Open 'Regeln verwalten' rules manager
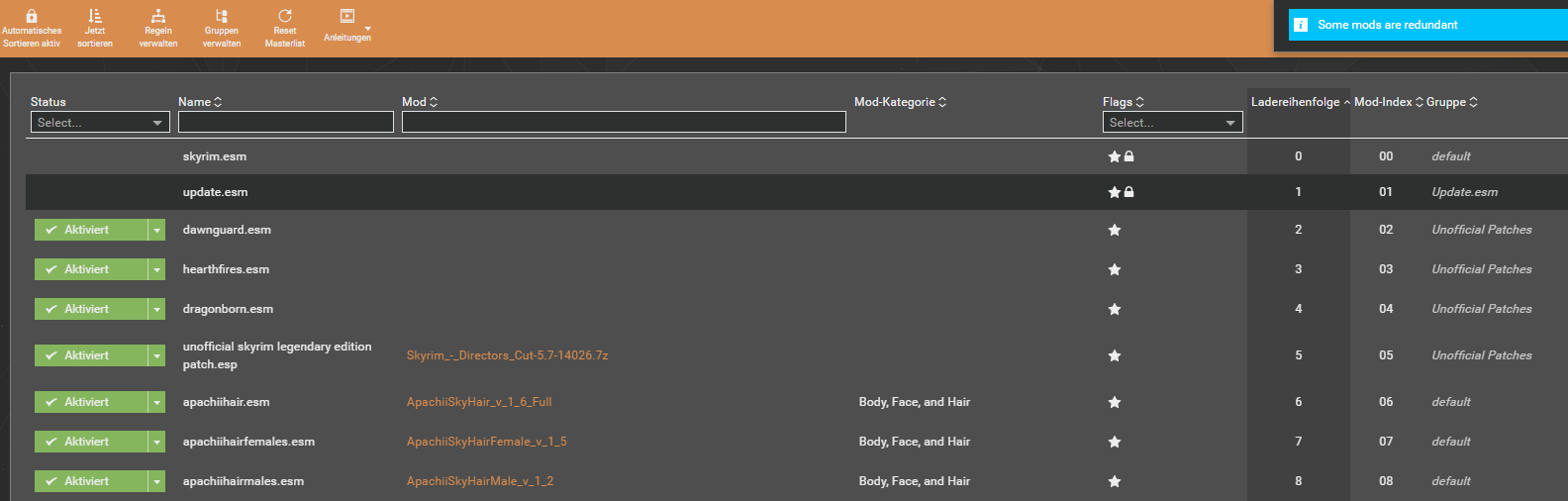1568x501 pixels. click(x=158, y=17)
